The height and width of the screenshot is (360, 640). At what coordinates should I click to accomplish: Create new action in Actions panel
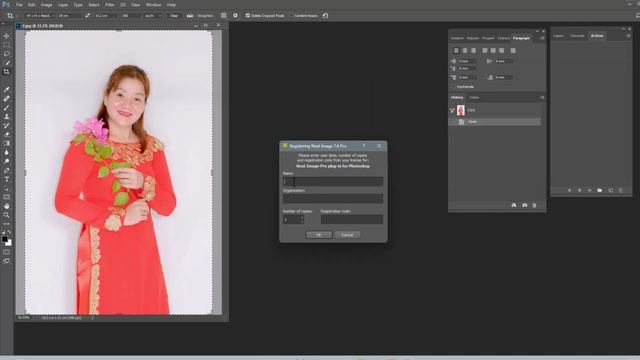coord(611,190)
